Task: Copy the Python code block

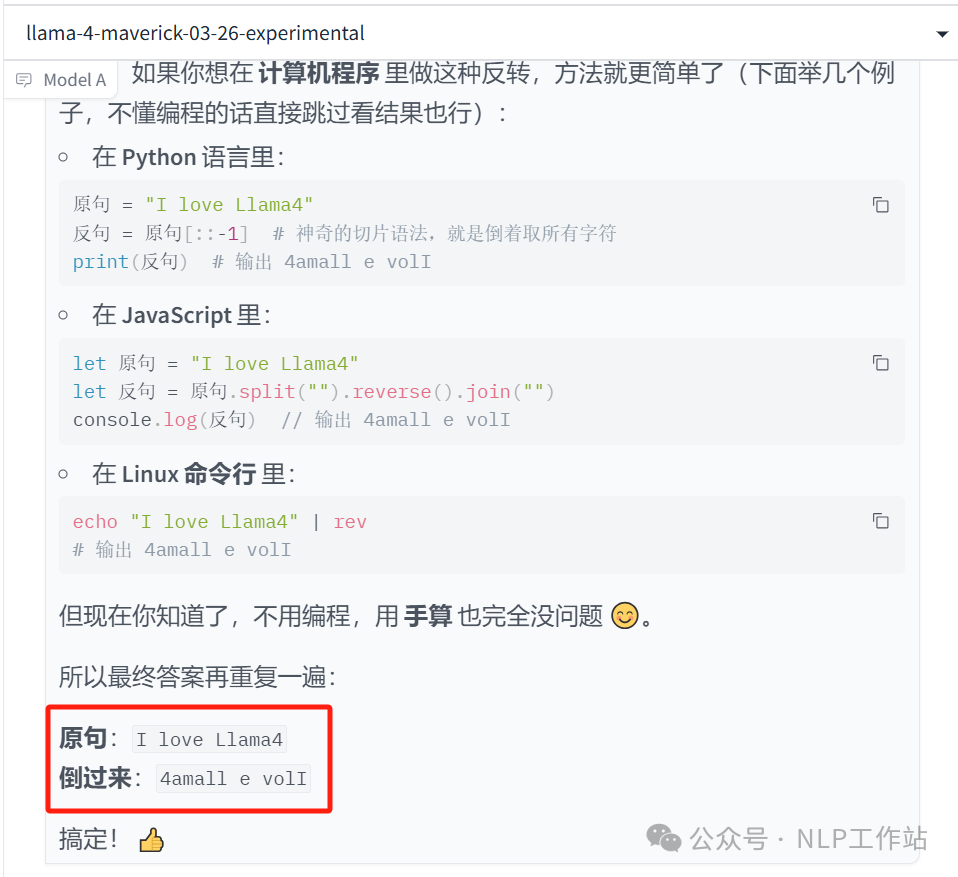Action: click(x=880, y=205)
